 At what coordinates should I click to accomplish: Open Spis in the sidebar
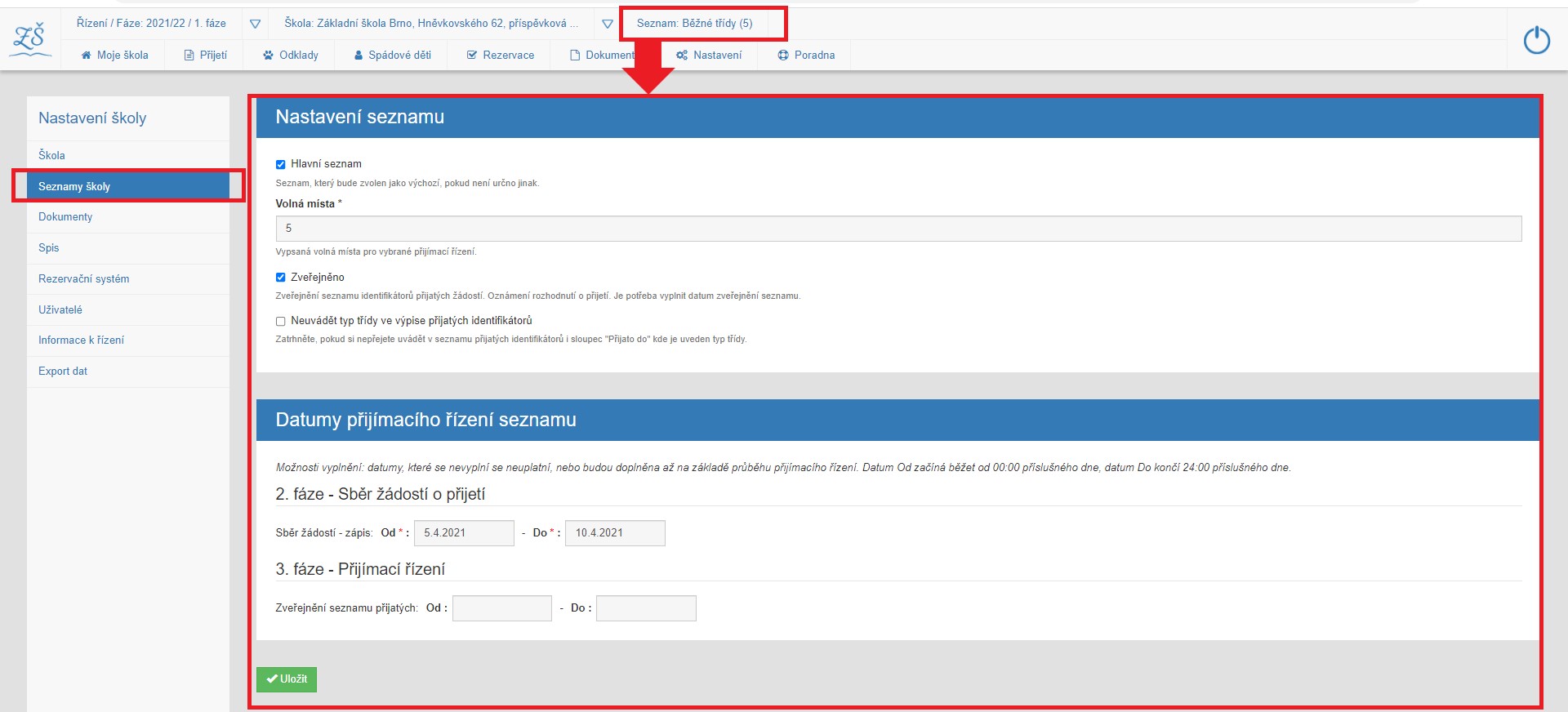coord(128,248)
